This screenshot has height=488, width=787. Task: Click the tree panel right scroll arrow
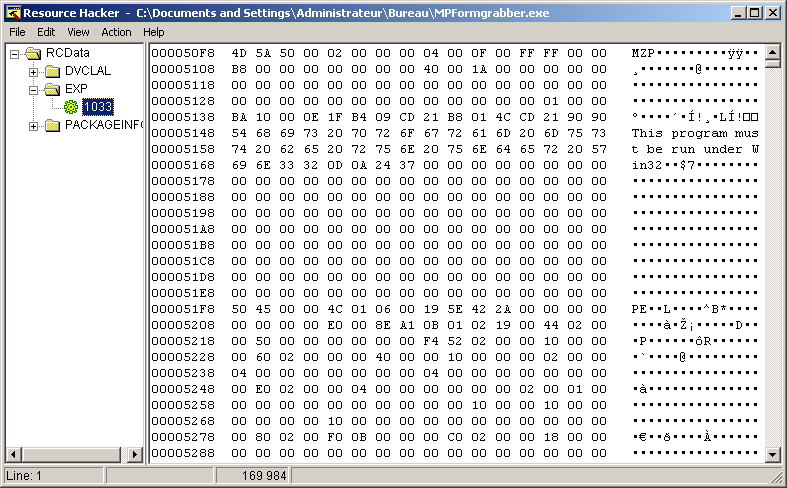[x=134, y=455]
